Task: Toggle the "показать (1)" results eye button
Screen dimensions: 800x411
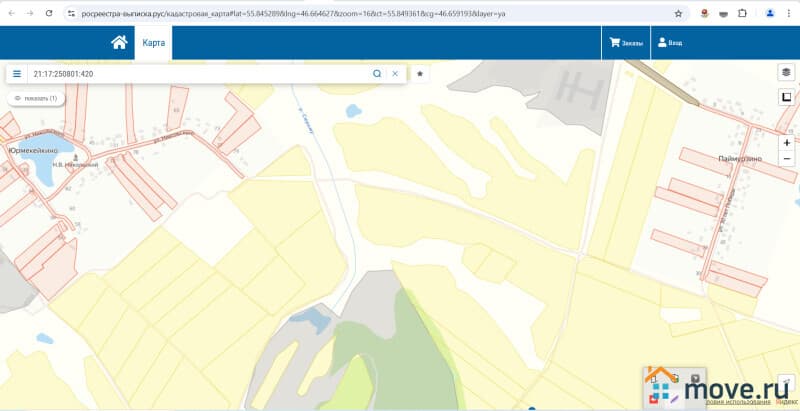Action: [36, 99]
